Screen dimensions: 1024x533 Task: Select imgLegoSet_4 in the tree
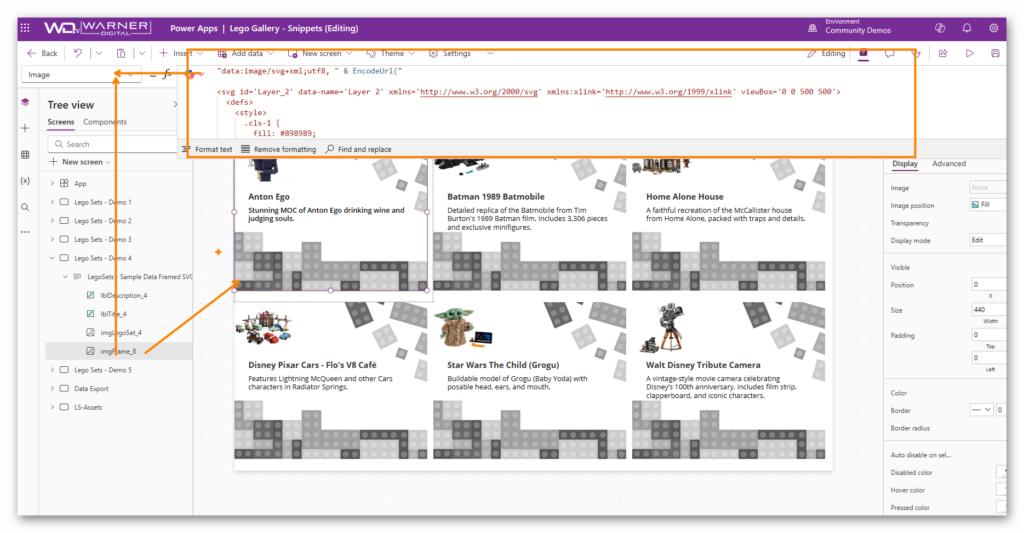click(x=121, y=332)
